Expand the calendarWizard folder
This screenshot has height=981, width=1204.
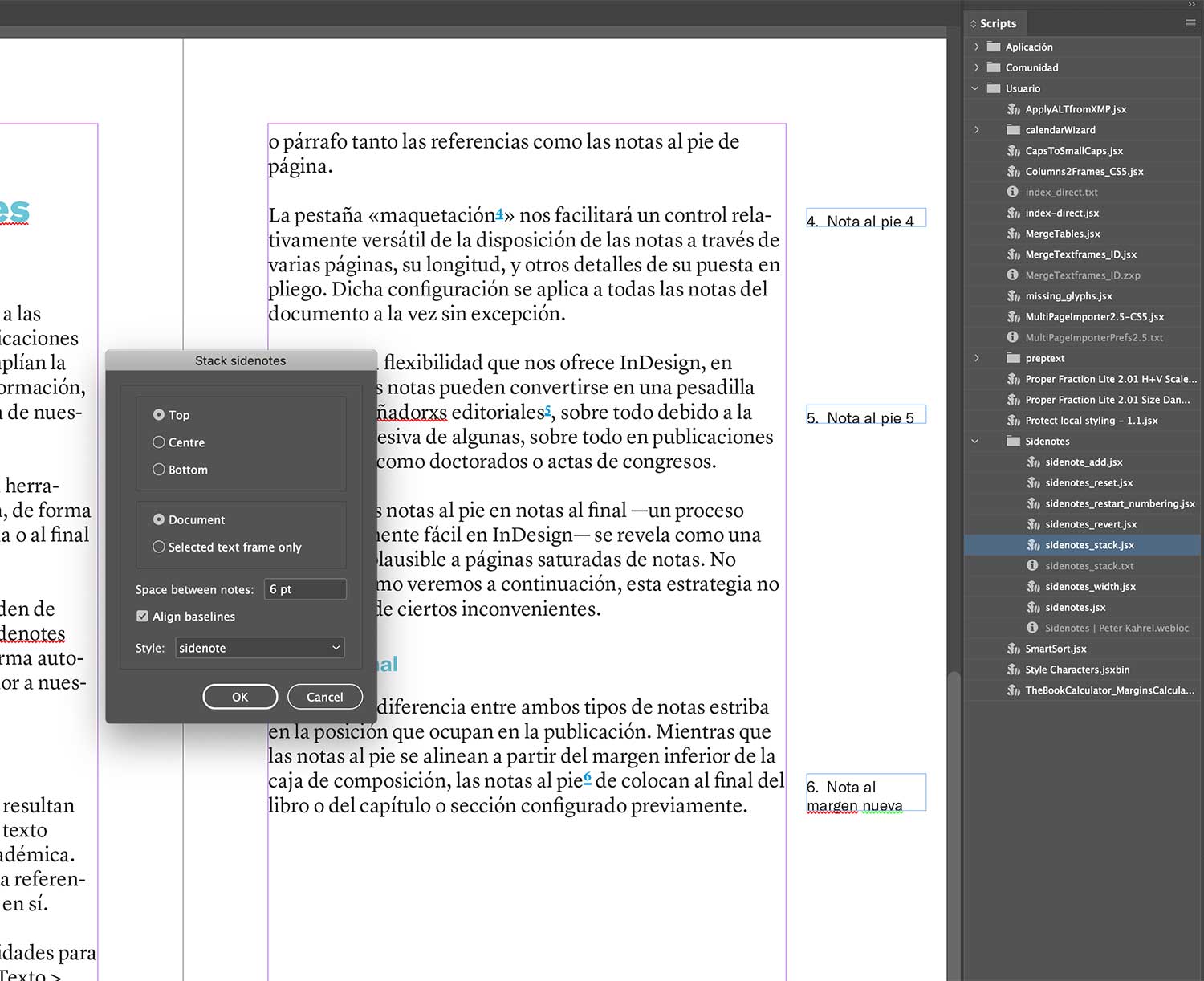click(976, 129)
